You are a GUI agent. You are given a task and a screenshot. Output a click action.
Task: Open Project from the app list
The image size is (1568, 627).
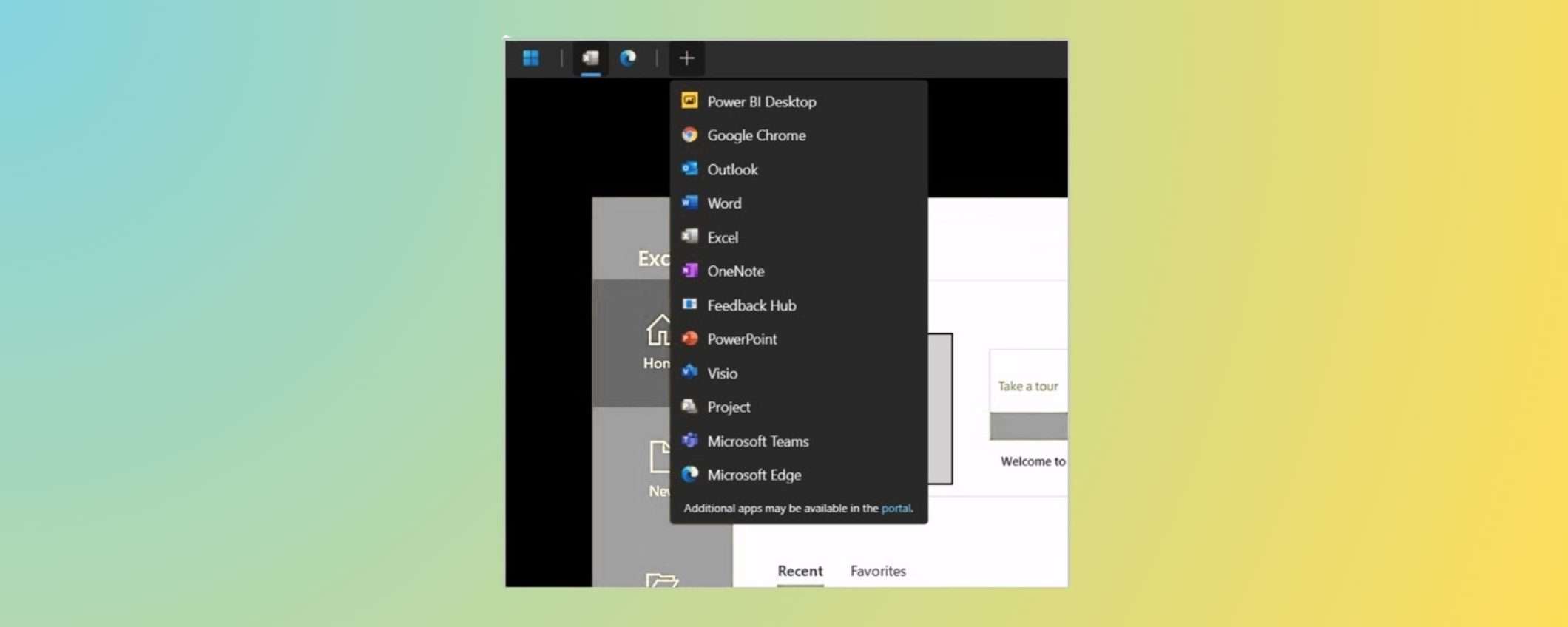(728, 407)
